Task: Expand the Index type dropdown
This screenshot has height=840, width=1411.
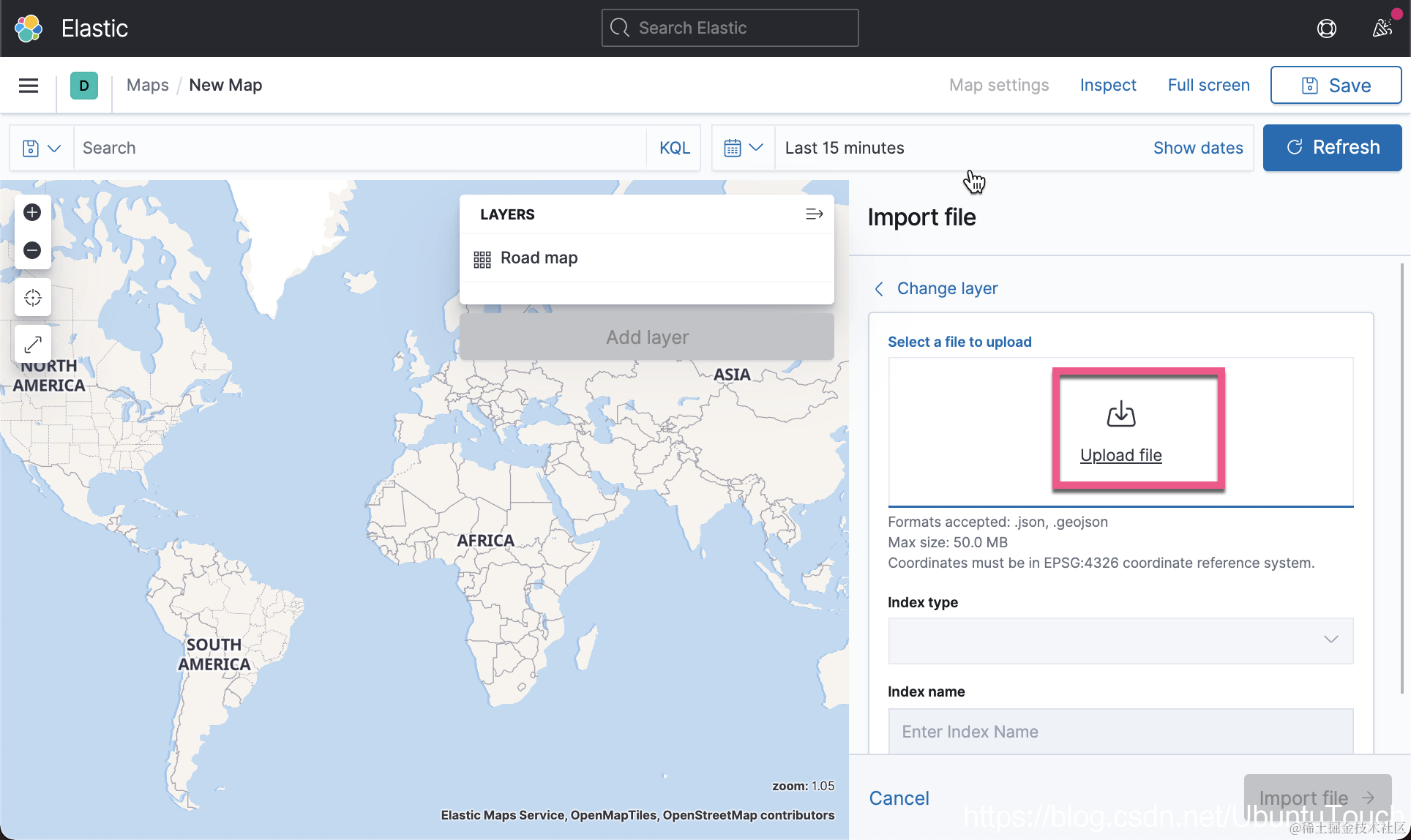Action: click(1120, 640)
